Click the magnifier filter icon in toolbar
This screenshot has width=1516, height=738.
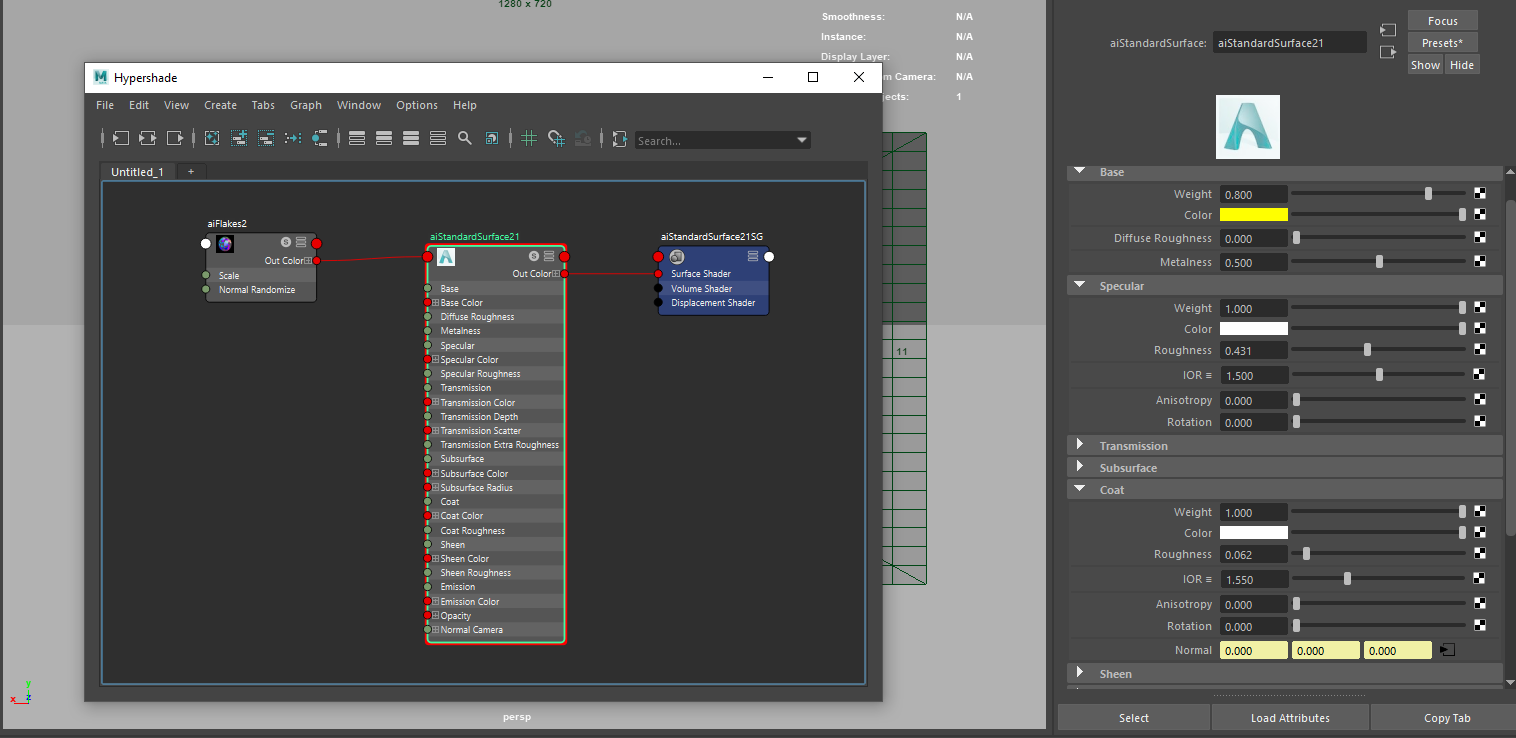pyautogui.click(x=465, y=138)
